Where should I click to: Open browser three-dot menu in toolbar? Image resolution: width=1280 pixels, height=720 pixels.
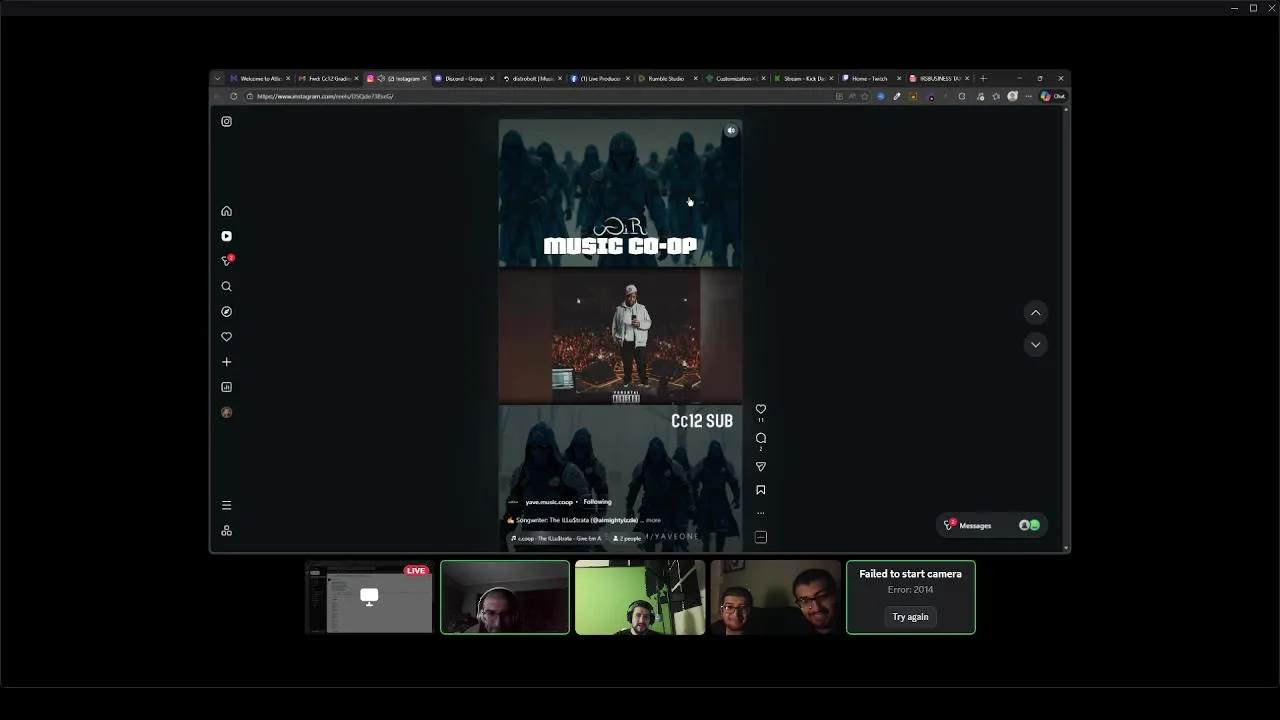coord(1028,96)
